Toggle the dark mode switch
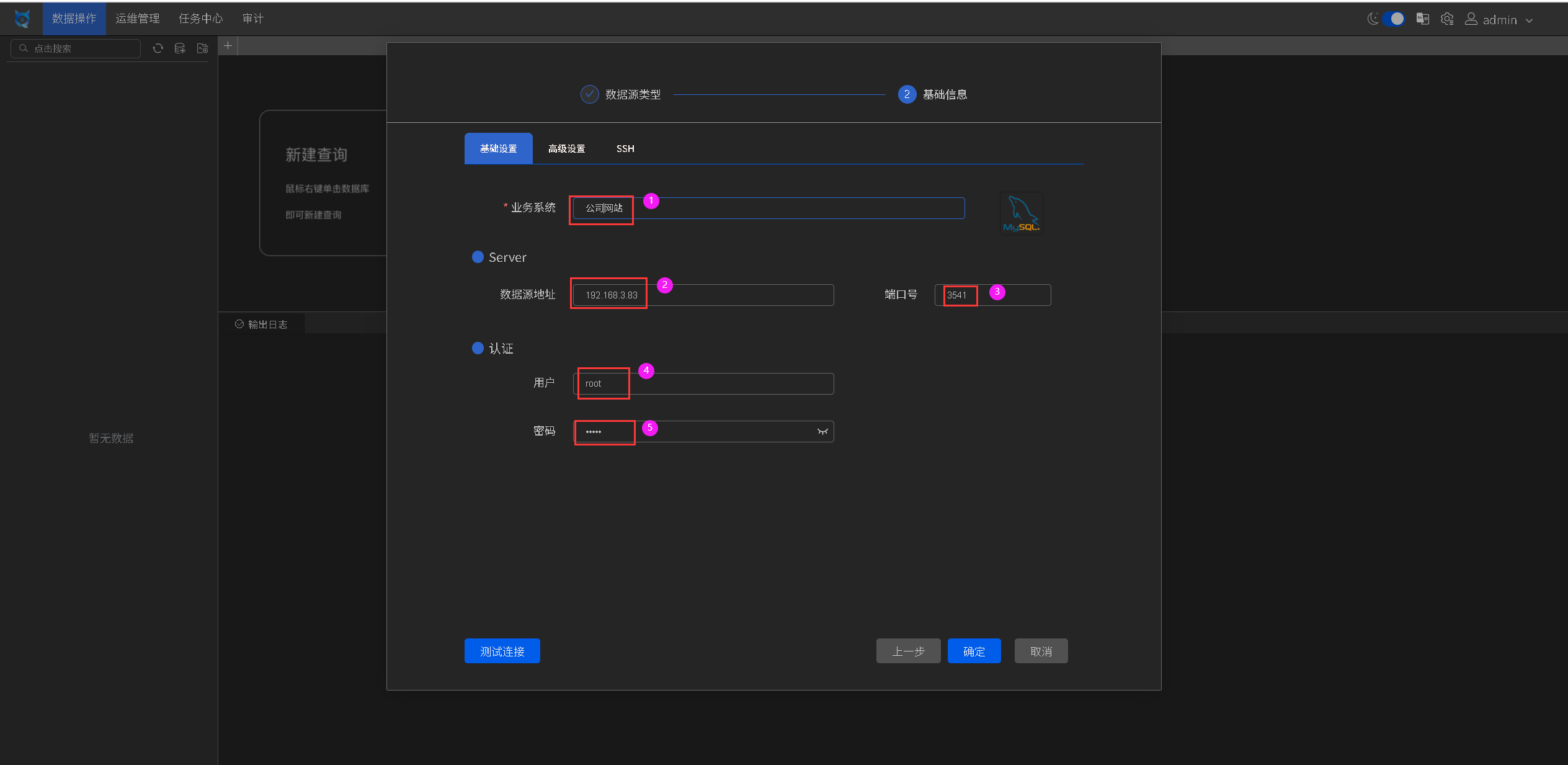Viewport: 1568px width, 765px height. coord(1393,19)
